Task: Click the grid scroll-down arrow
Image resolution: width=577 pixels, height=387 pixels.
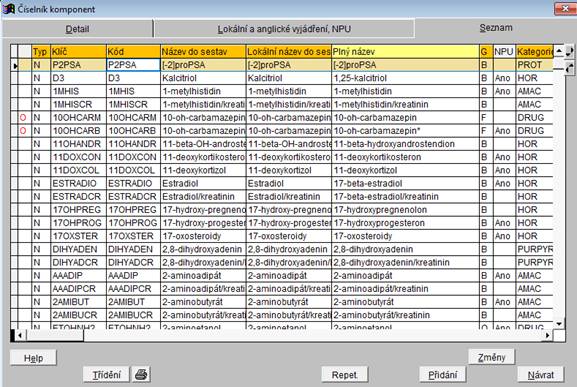Action: point(559,324)
